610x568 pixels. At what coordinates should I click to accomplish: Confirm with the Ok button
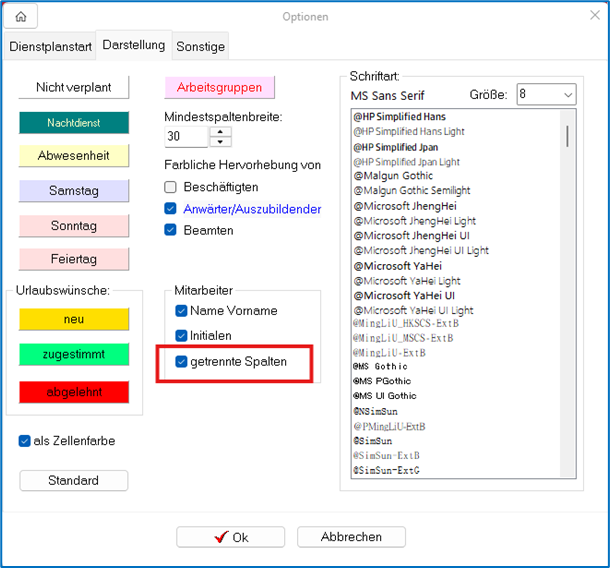[x=230, y=537]
